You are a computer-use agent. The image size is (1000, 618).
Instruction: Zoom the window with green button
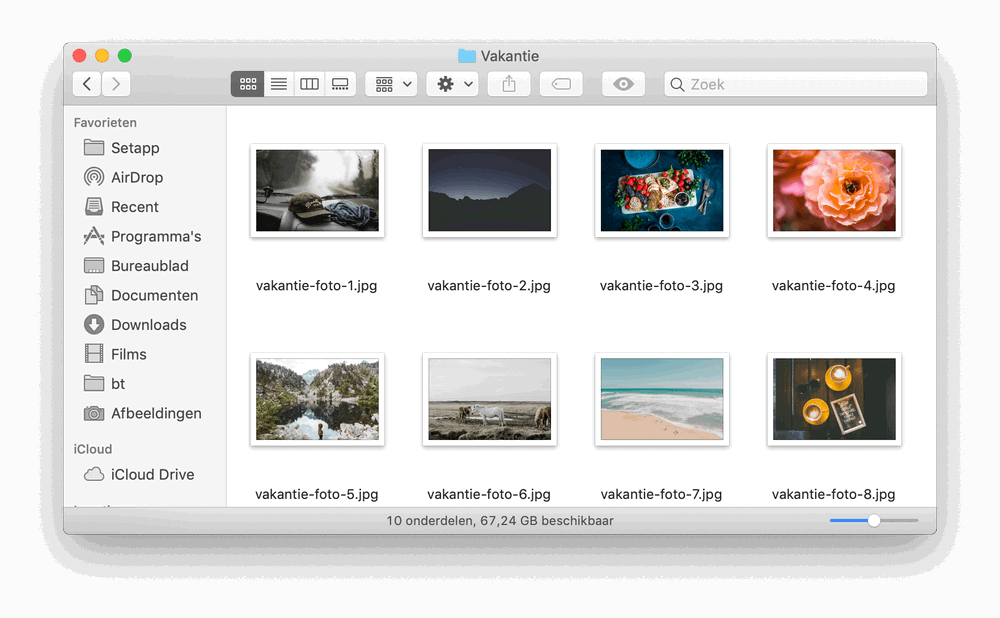point(125,55)
